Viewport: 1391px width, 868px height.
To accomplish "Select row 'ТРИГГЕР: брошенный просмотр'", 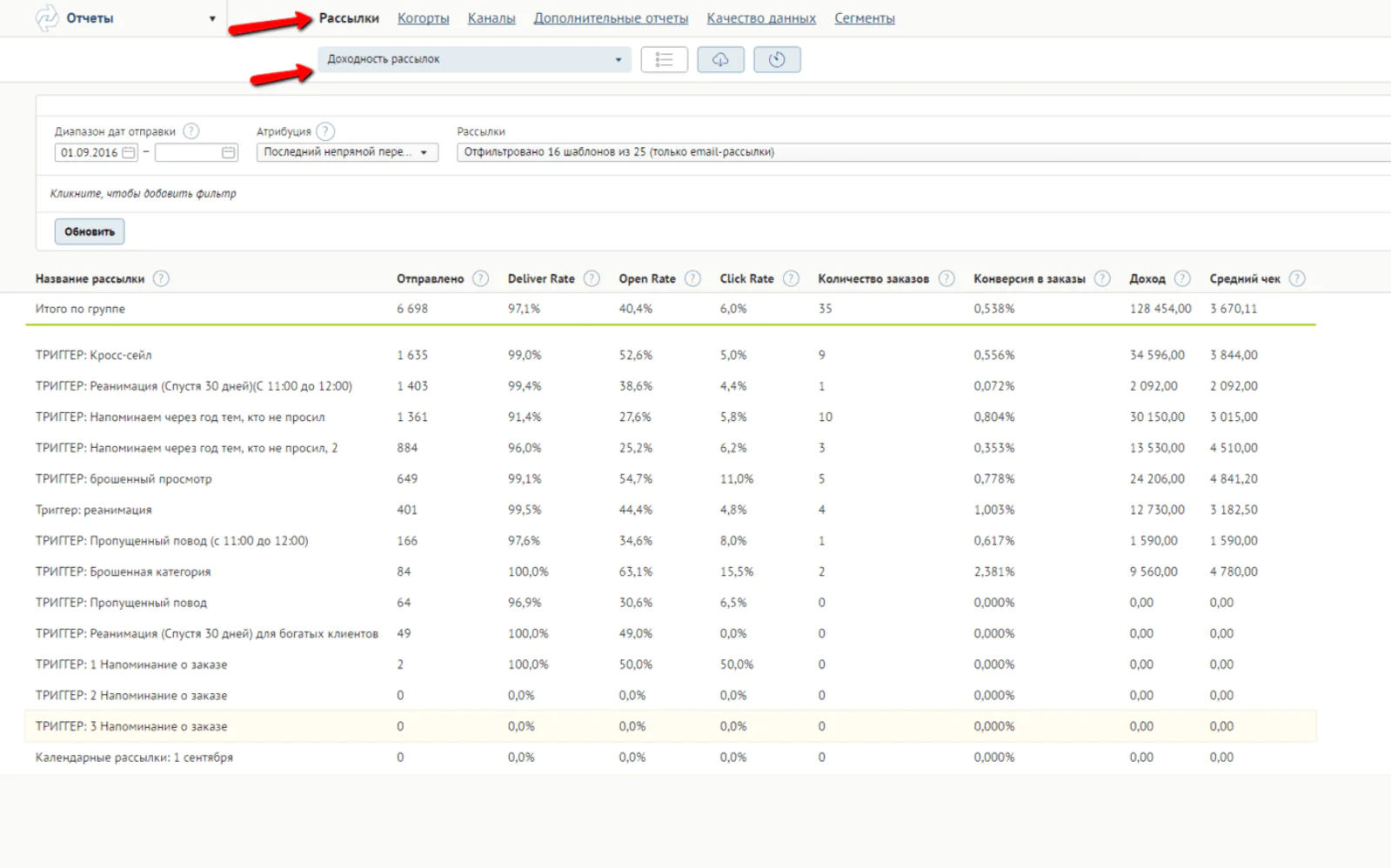I will (671, 478).
